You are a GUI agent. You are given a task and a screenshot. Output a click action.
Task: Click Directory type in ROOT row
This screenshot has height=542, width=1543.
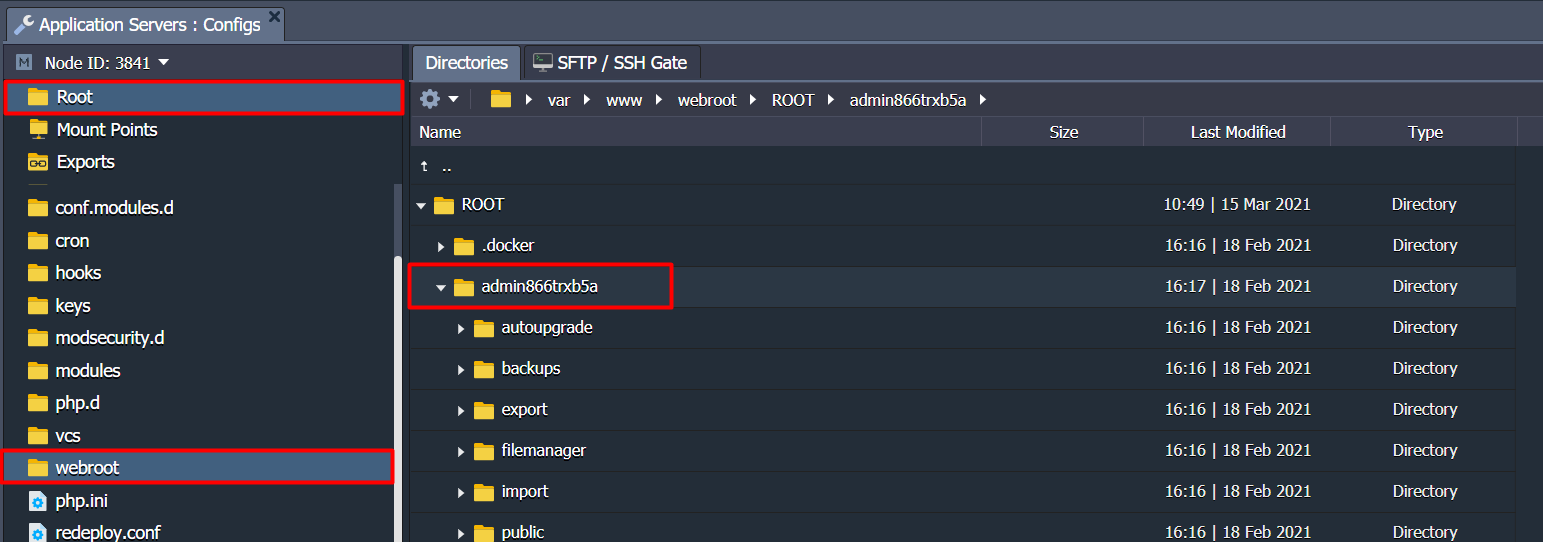coord(1424,204)
